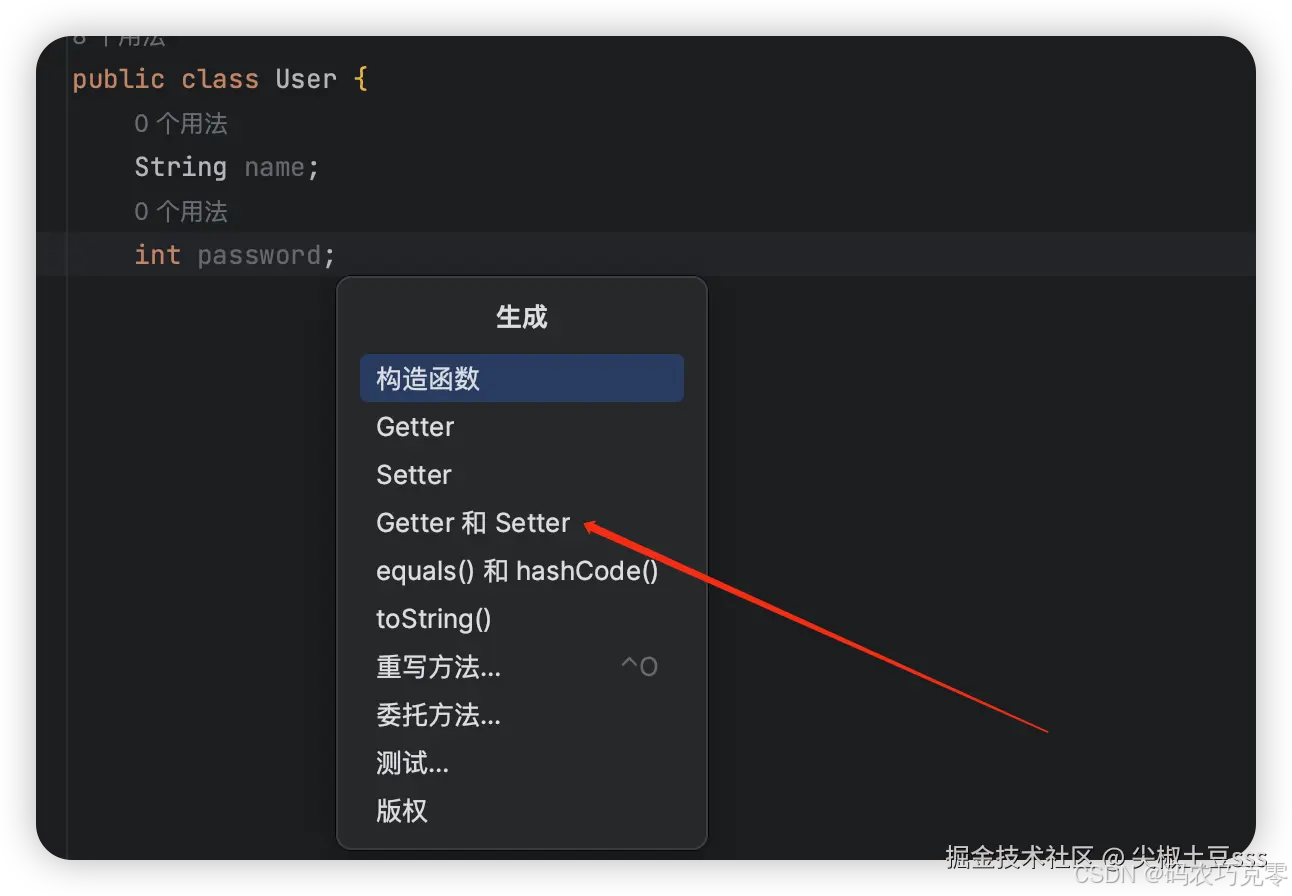Open 重写方法... dialog

[438, 666]
